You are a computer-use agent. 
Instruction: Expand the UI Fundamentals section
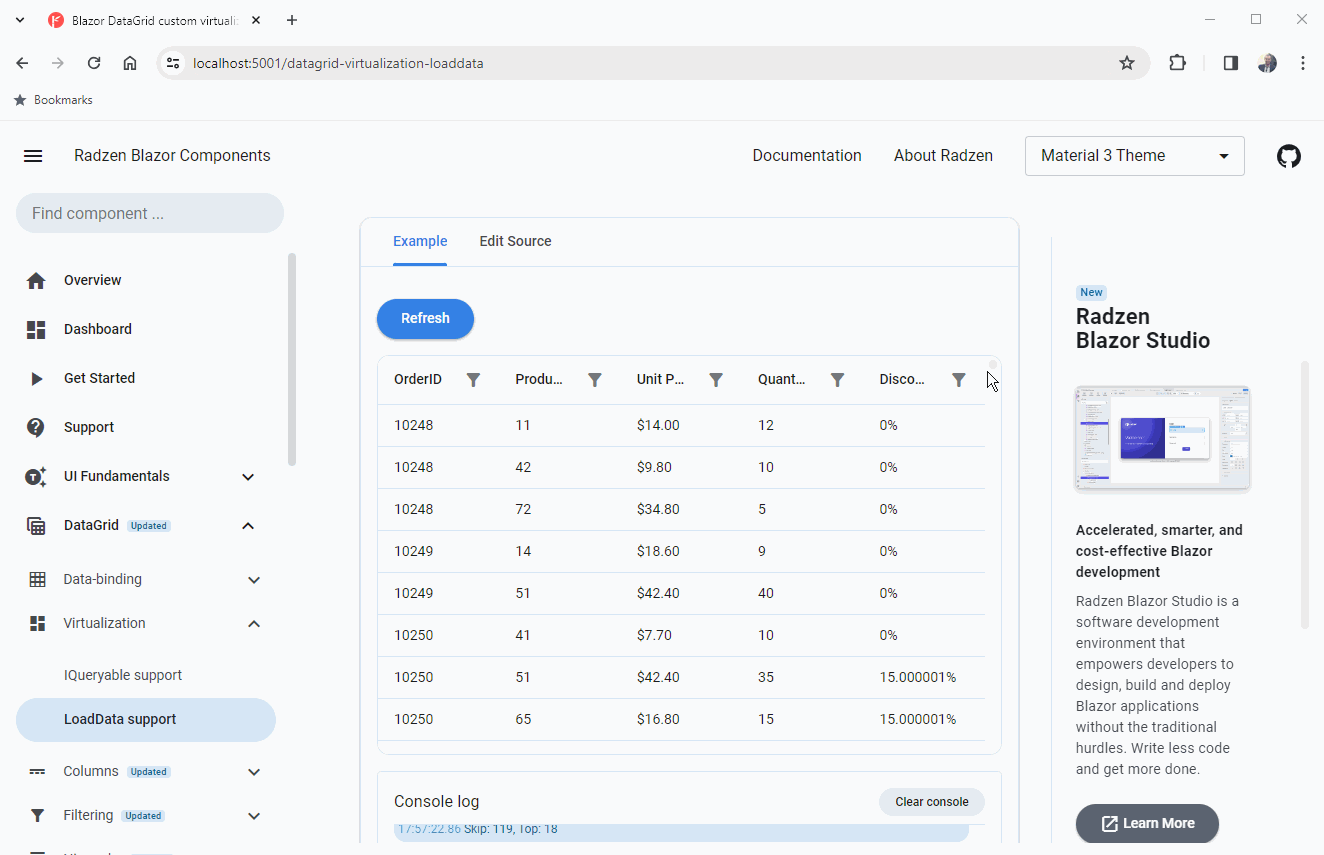(248, 477)
